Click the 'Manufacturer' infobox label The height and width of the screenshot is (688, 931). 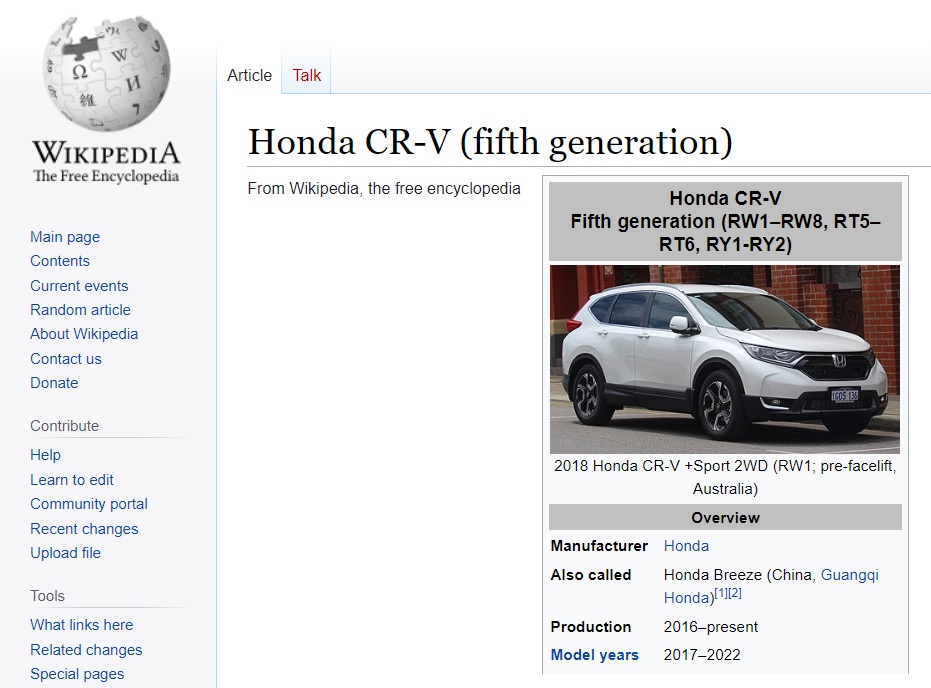point(599,546)
